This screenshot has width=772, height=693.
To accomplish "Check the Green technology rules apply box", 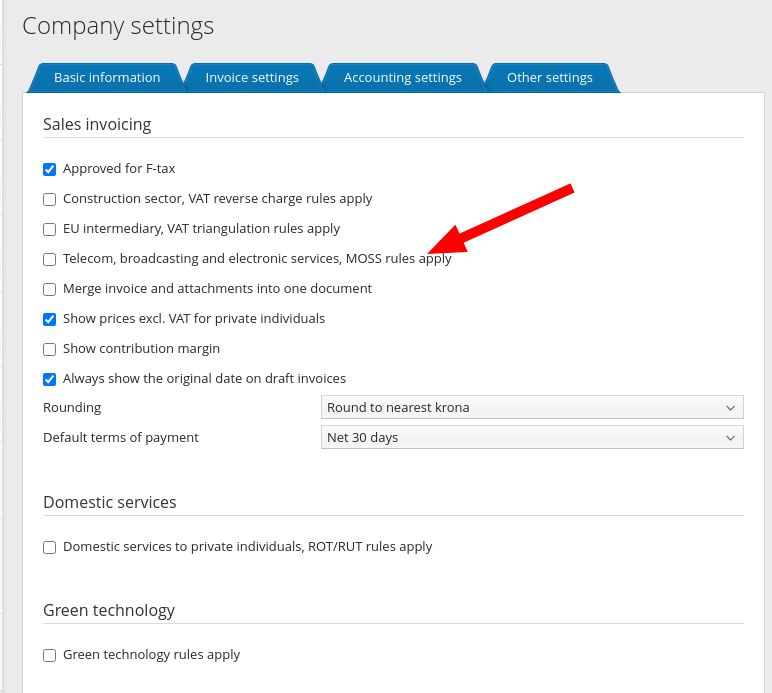I will click(x=50, y=655).
